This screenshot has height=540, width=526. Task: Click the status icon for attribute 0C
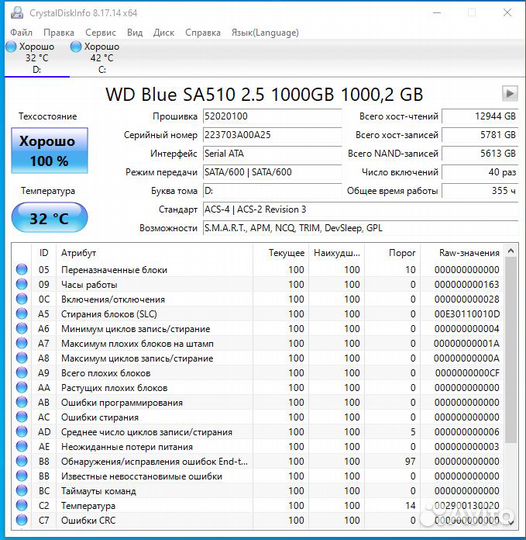pos(22,299)
